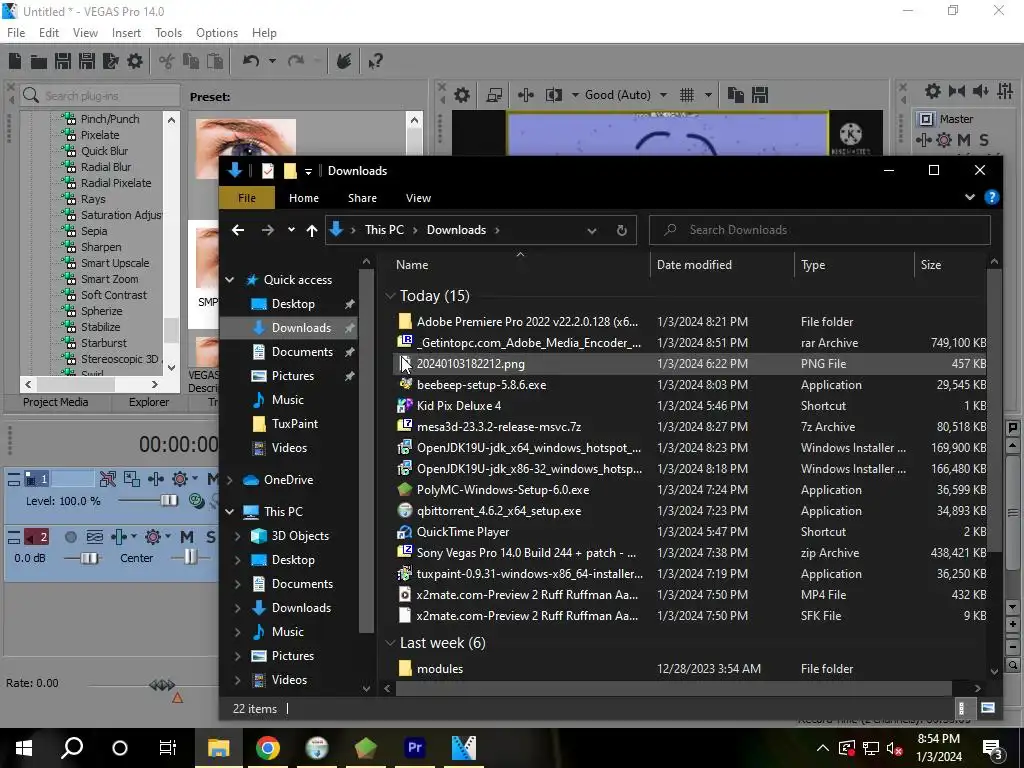Mute the Master bus with M button
The image size is (1024, 768).
click(964, 140)
